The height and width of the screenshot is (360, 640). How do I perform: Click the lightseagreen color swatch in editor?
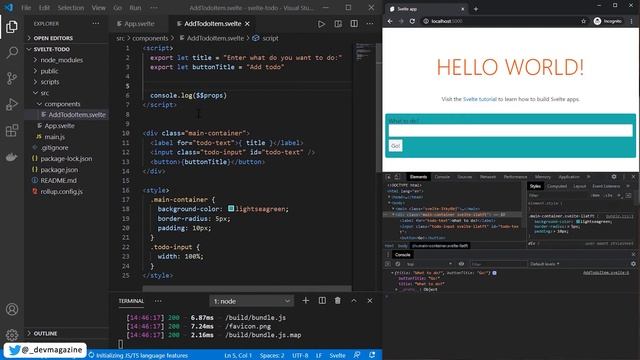click(x=231, y=209)
